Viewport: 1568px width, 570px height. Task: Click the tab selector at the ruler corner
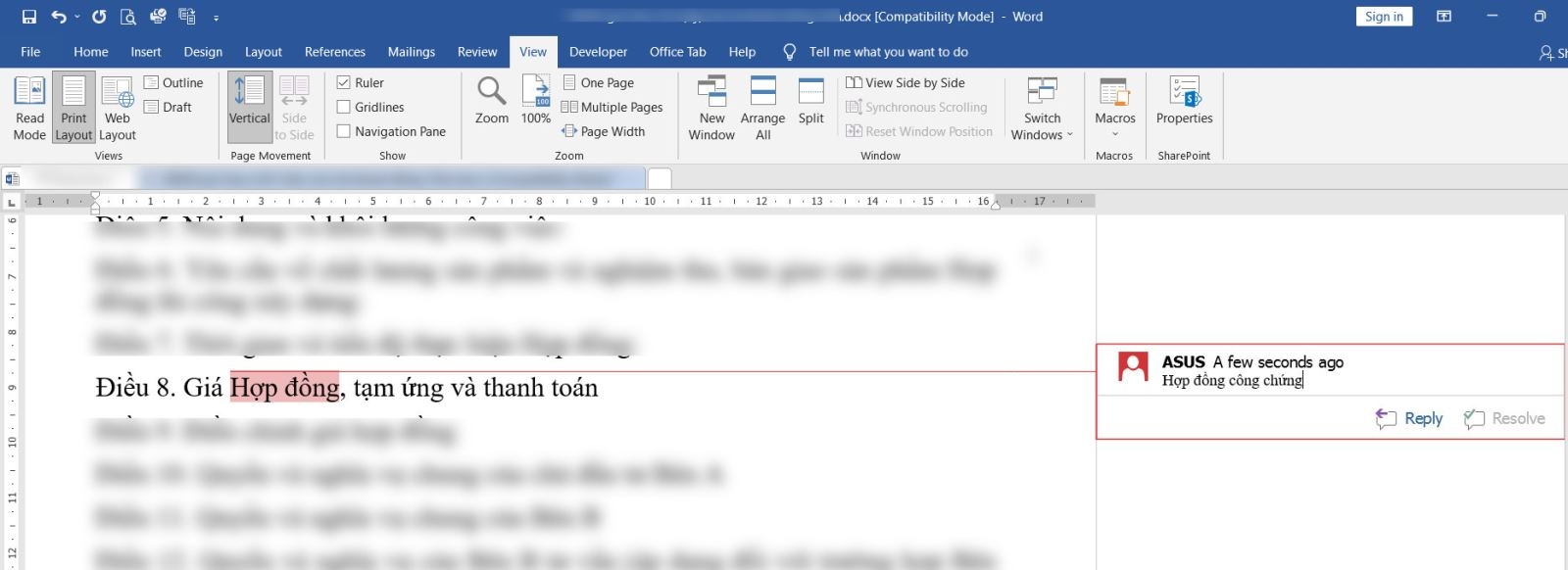pyautogui.click(x=12, y=202)
